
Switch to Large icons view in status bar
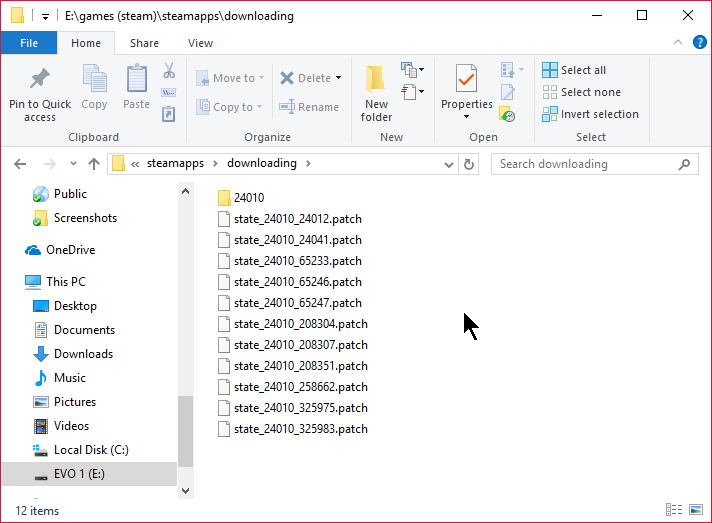[696, 510]
